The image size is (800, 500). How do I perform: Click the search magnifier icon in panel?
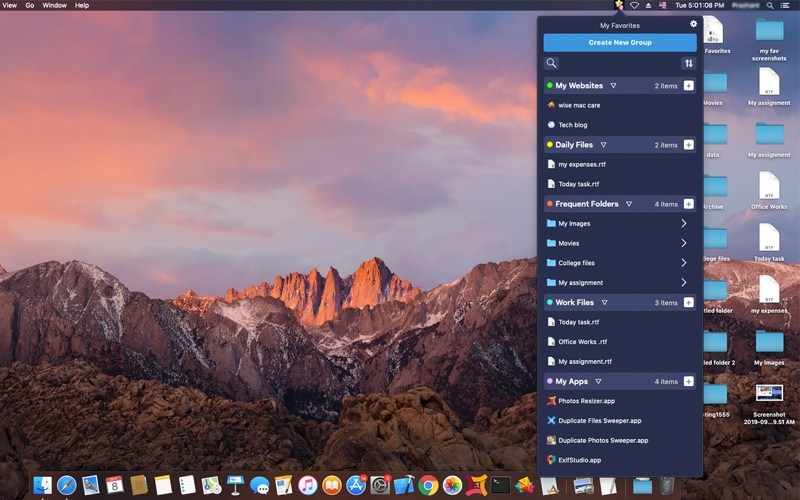coord(551,63)
